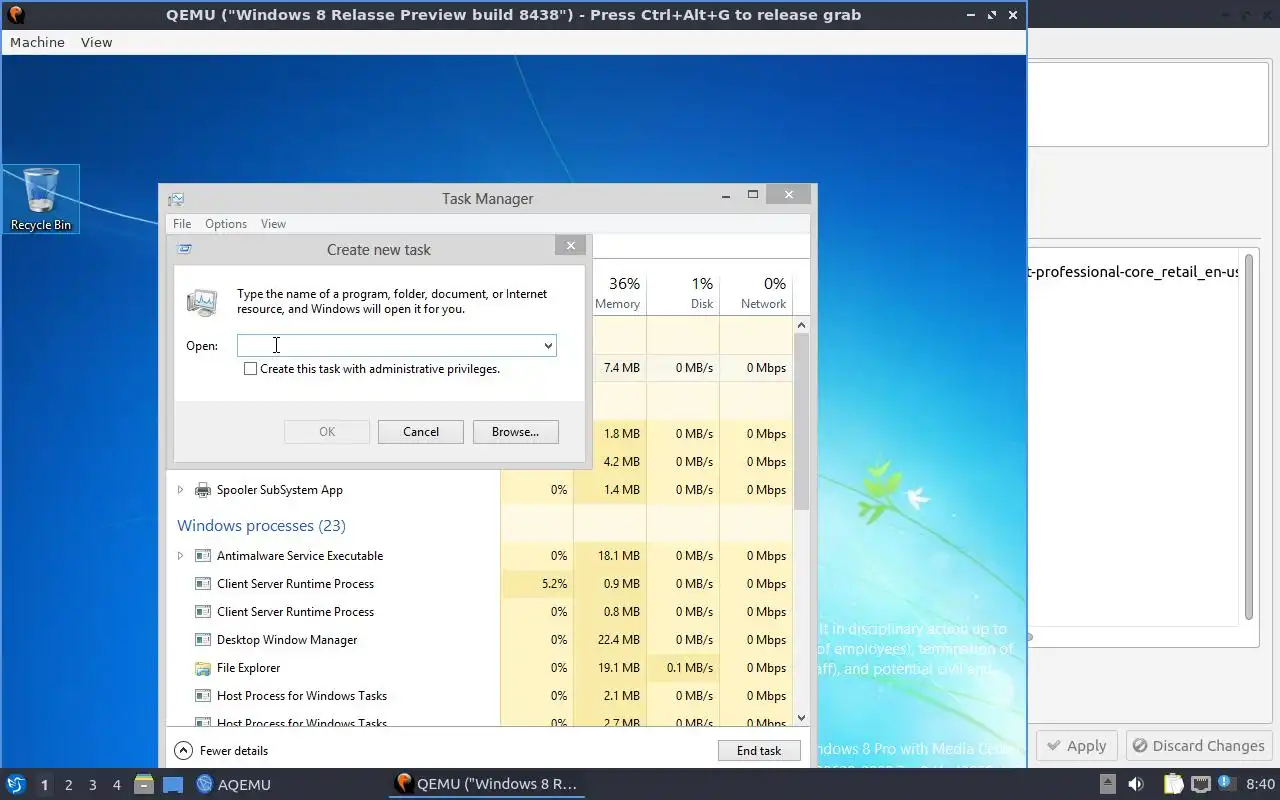This screenshot has width=1280, height=800.
Task: Click the Task Manager scroll up arrow
Action: pos(801,326)
